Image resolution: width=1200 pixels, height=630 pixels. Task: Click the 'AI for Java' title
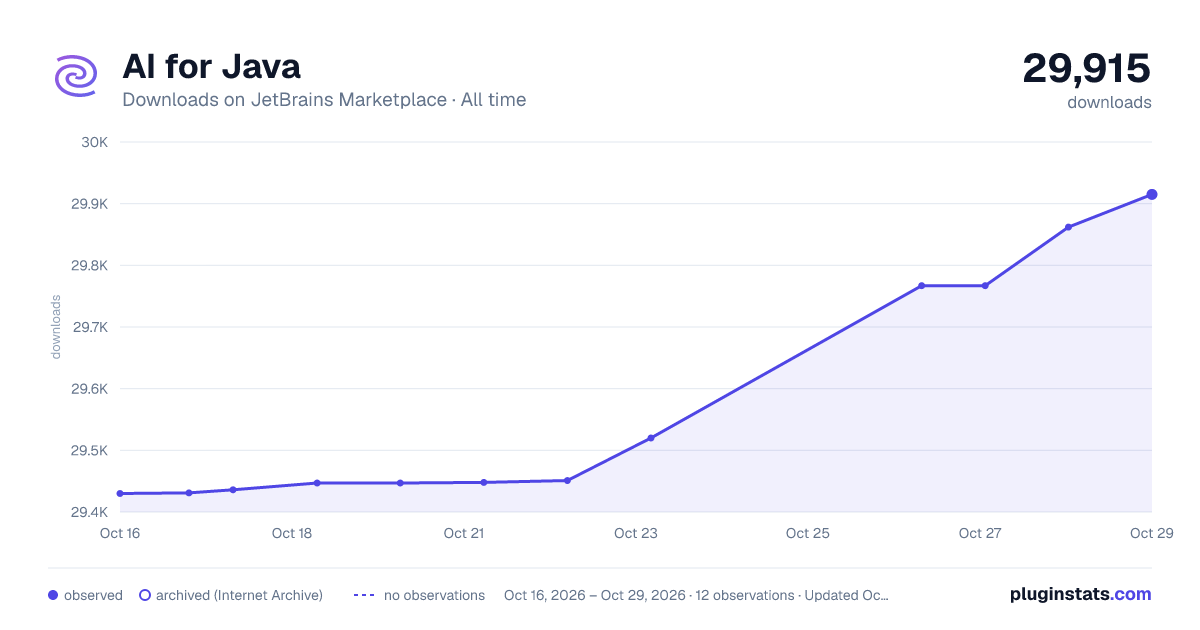point(211,67)
